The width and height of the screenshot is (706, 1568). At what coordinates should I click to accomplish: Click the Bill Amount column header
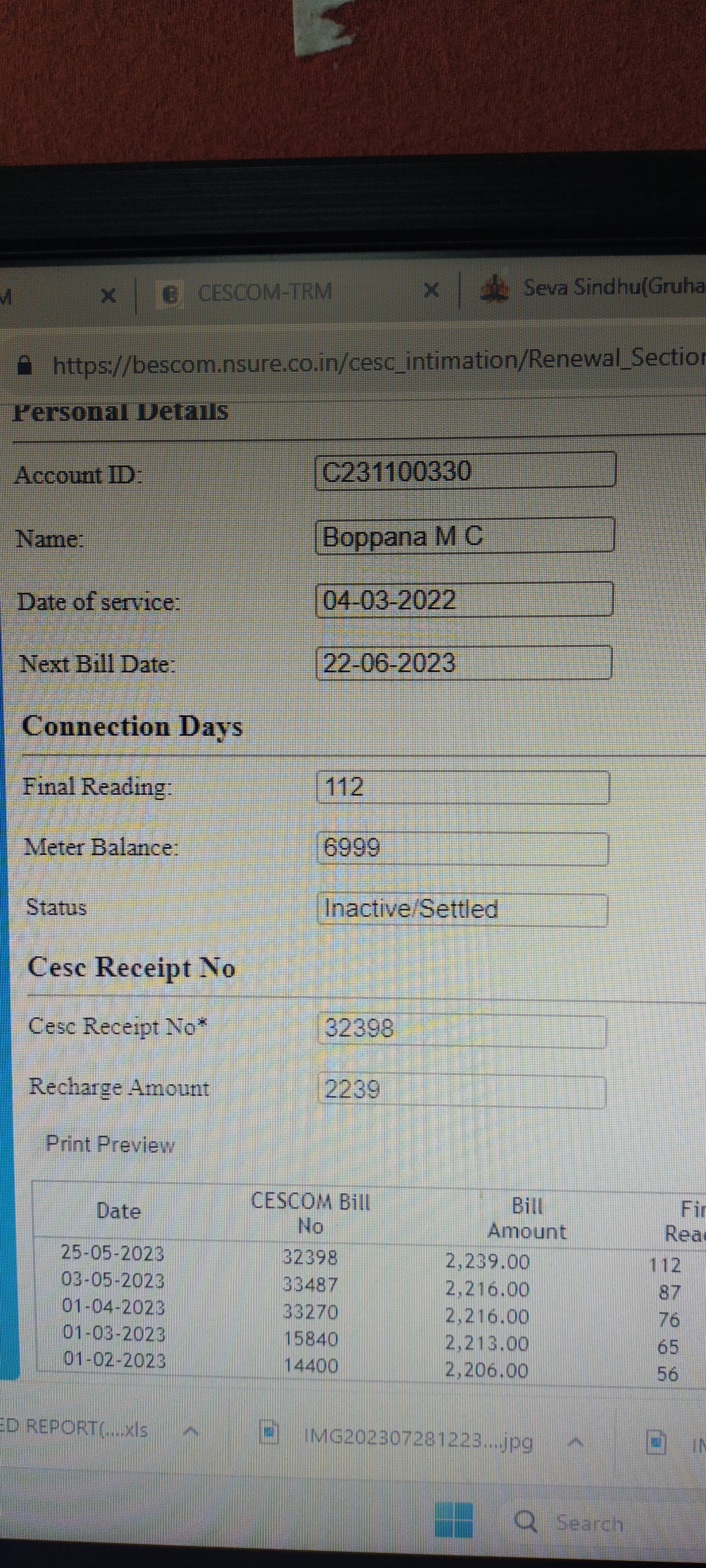coord(527,1218)
